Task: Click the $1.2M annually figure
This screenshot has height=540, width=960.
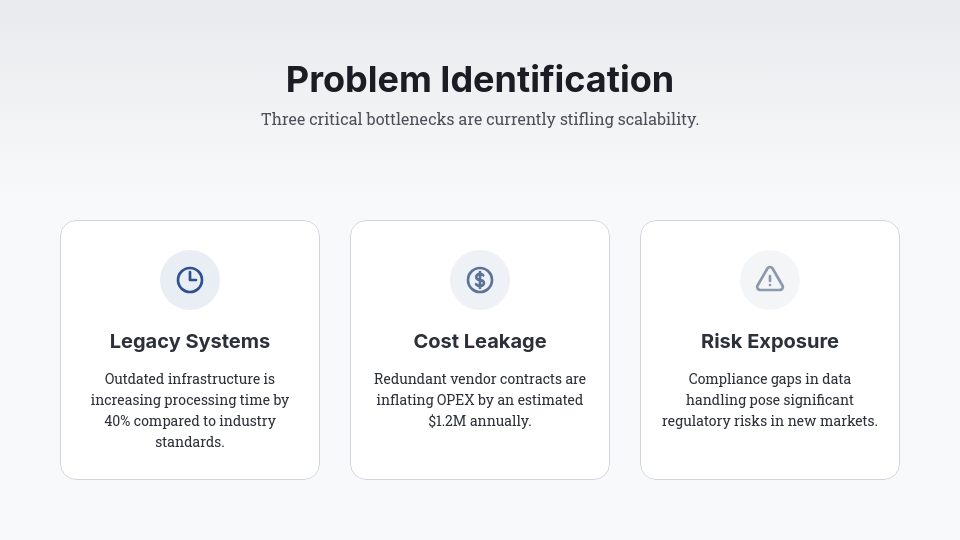Action: pyautogui.click(x=480, y=421)
